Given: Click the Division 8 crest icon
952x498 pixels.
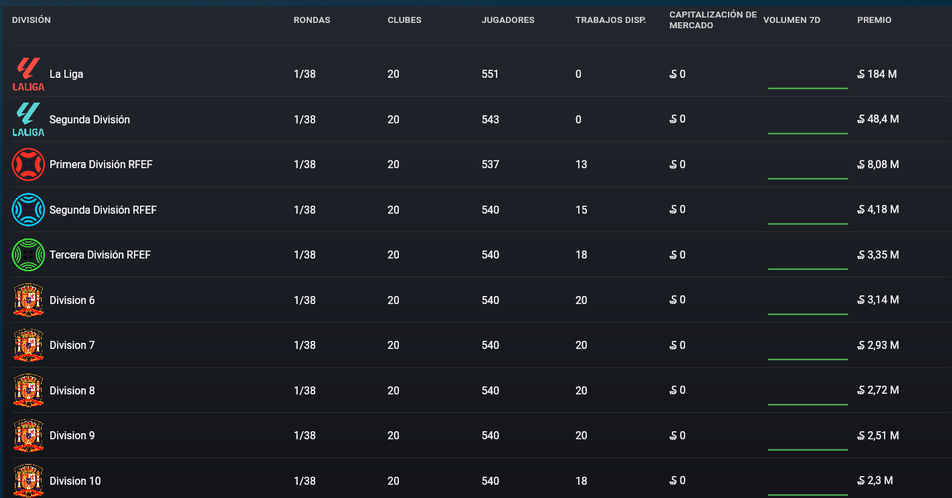Looking at the screenshot, I should click(29, 391).
